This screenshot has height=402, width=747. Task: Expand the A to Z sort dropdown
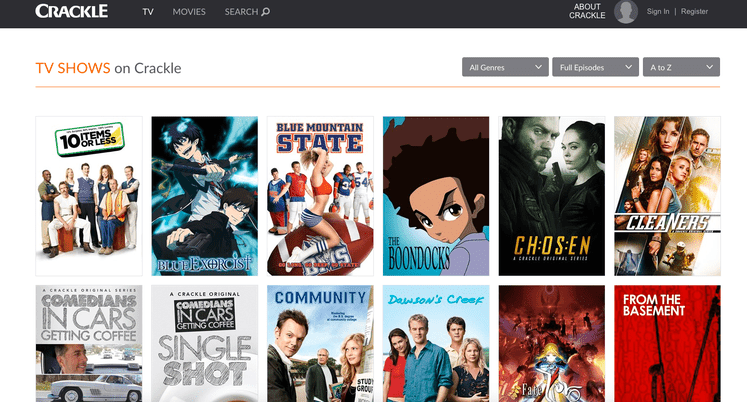[681, 67]
